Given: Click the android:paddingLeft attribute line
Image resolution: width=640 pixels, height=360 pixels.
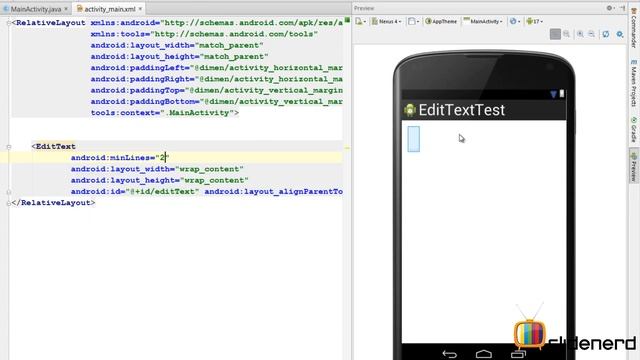Looking at the screenshot, I should point(217,68).
